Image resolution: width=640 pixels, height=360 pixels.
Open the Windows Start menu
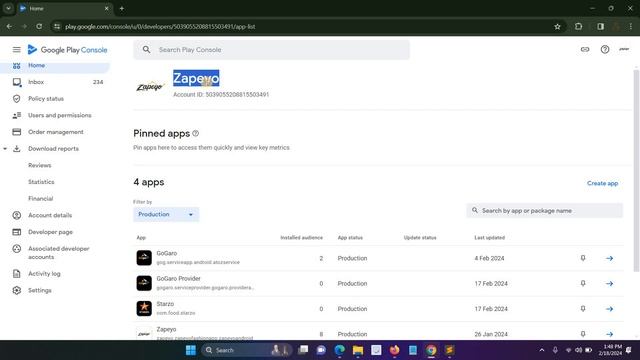coord(191,350)
